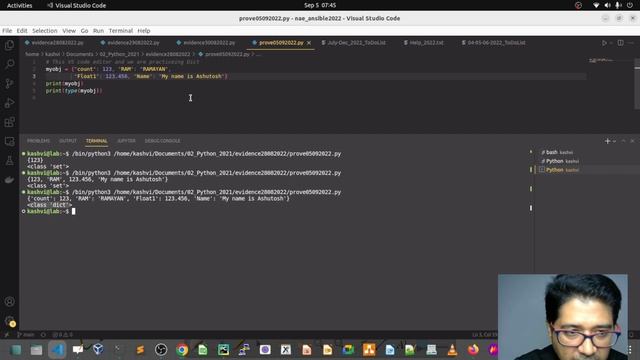Click the 02_Python_2021 breadcrumb segment
This screenshot has width=640, height=360.
119,54
